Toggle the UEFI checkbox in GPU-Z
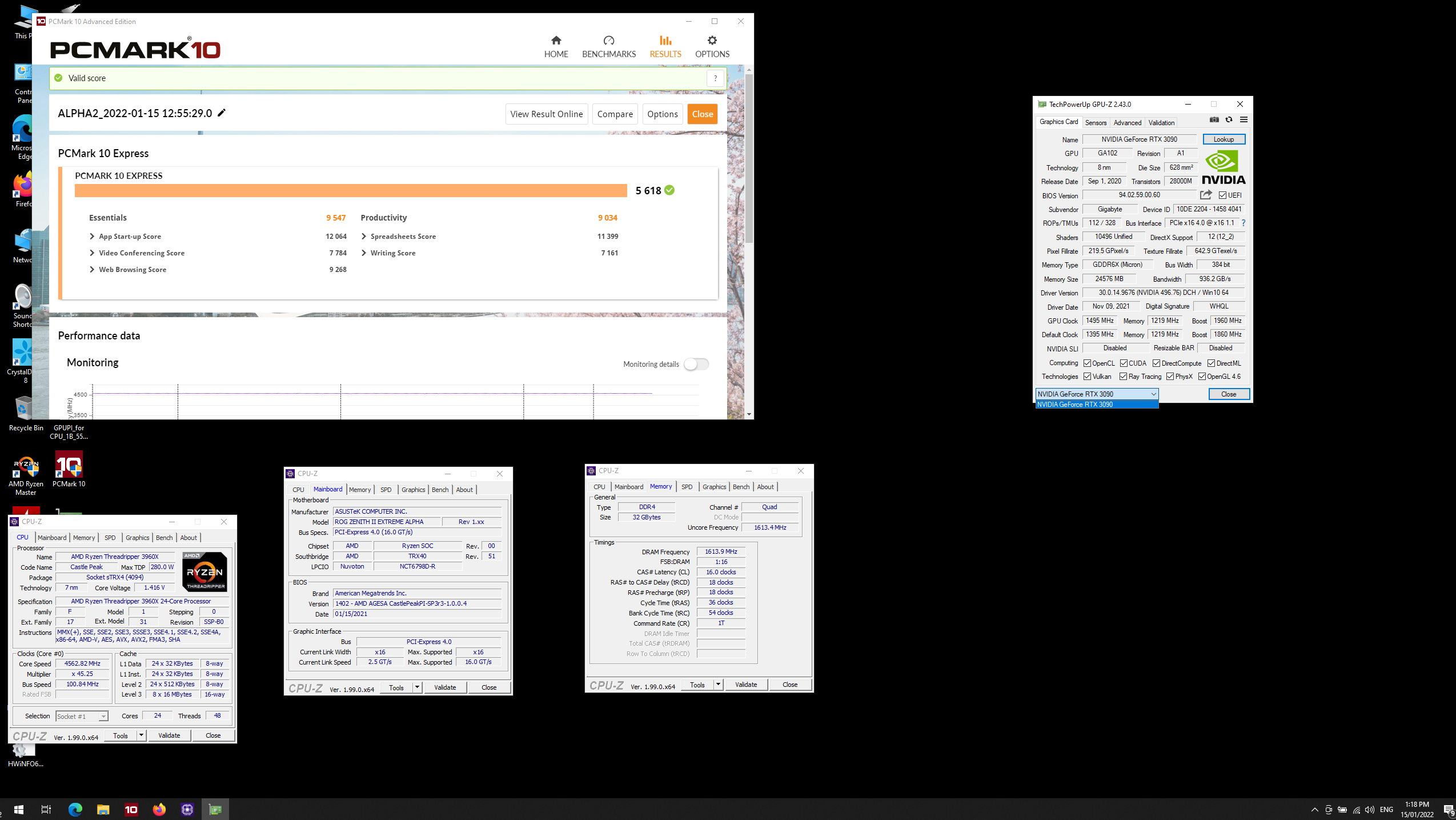This screenshot has height=820, width=1456. (1222, 195)
